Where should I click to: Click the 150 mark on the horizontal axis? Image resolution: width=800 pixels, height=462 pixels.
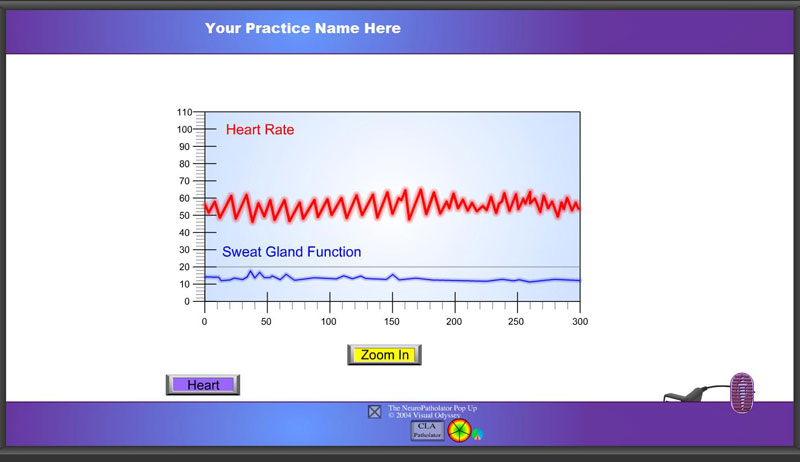click(392, 322)
